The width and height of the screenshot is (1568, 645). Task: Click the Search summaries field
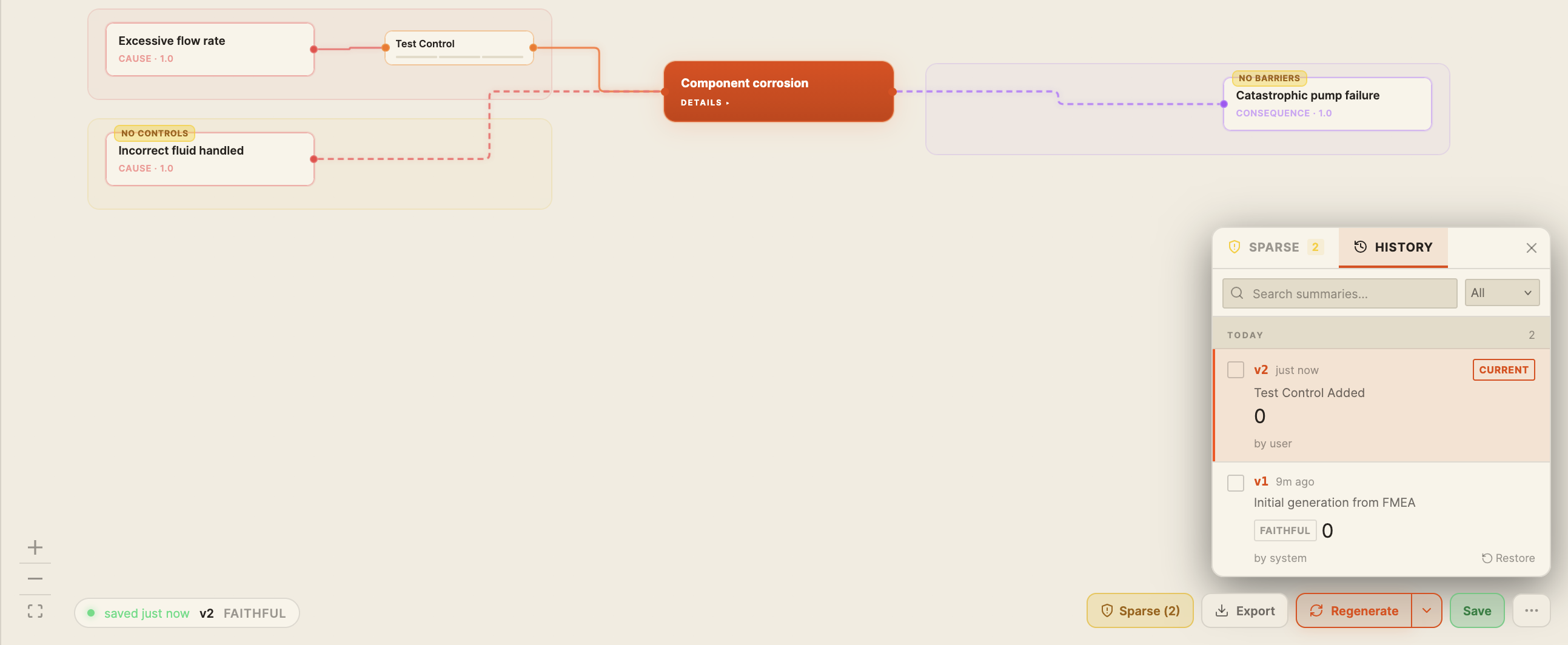1339,293
